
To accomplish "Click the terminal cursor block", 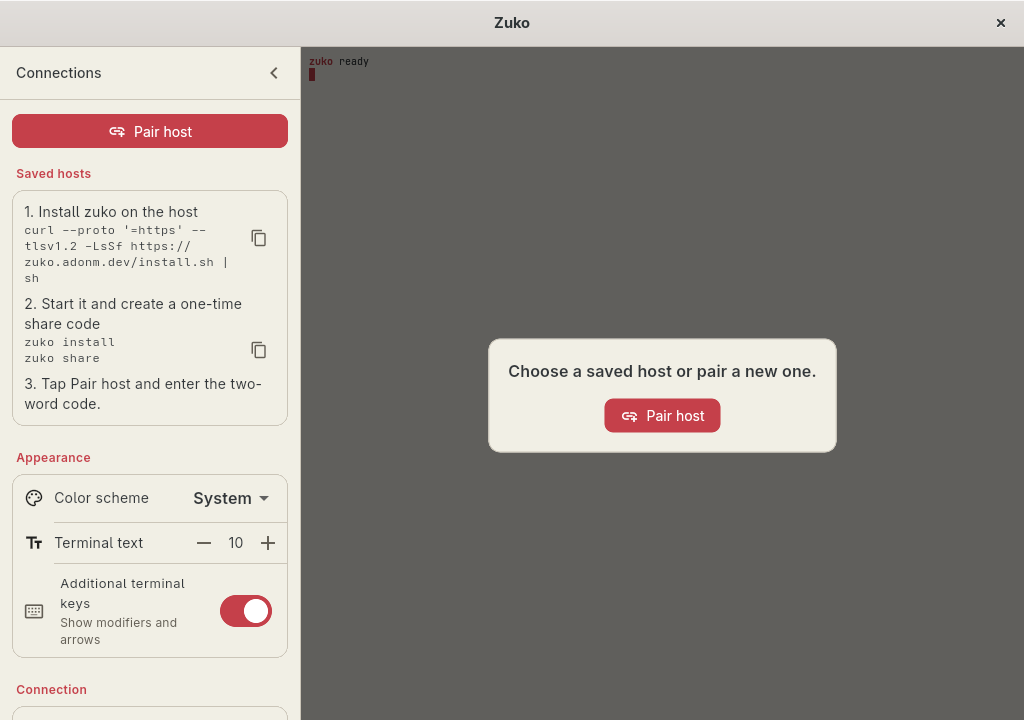I will 312,75.
